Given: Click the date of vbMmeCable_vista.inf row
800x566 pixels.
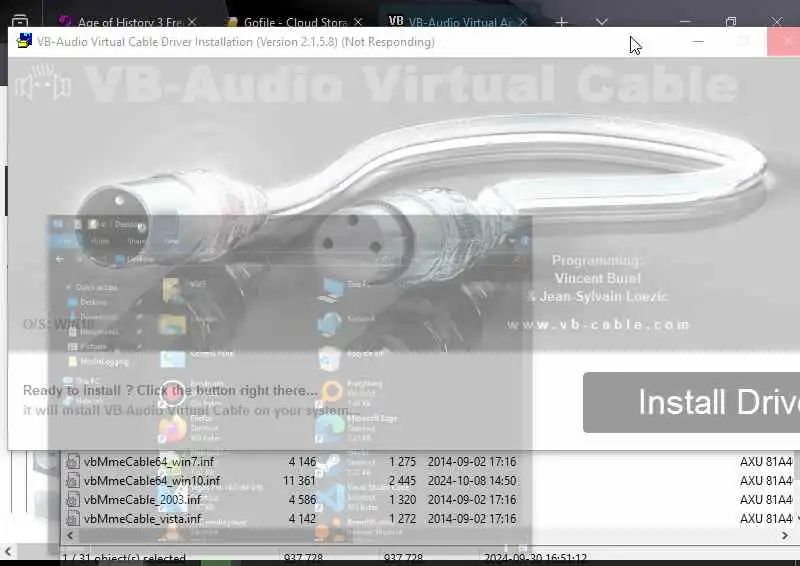Looking at the screenshot, I should [472, 519].
